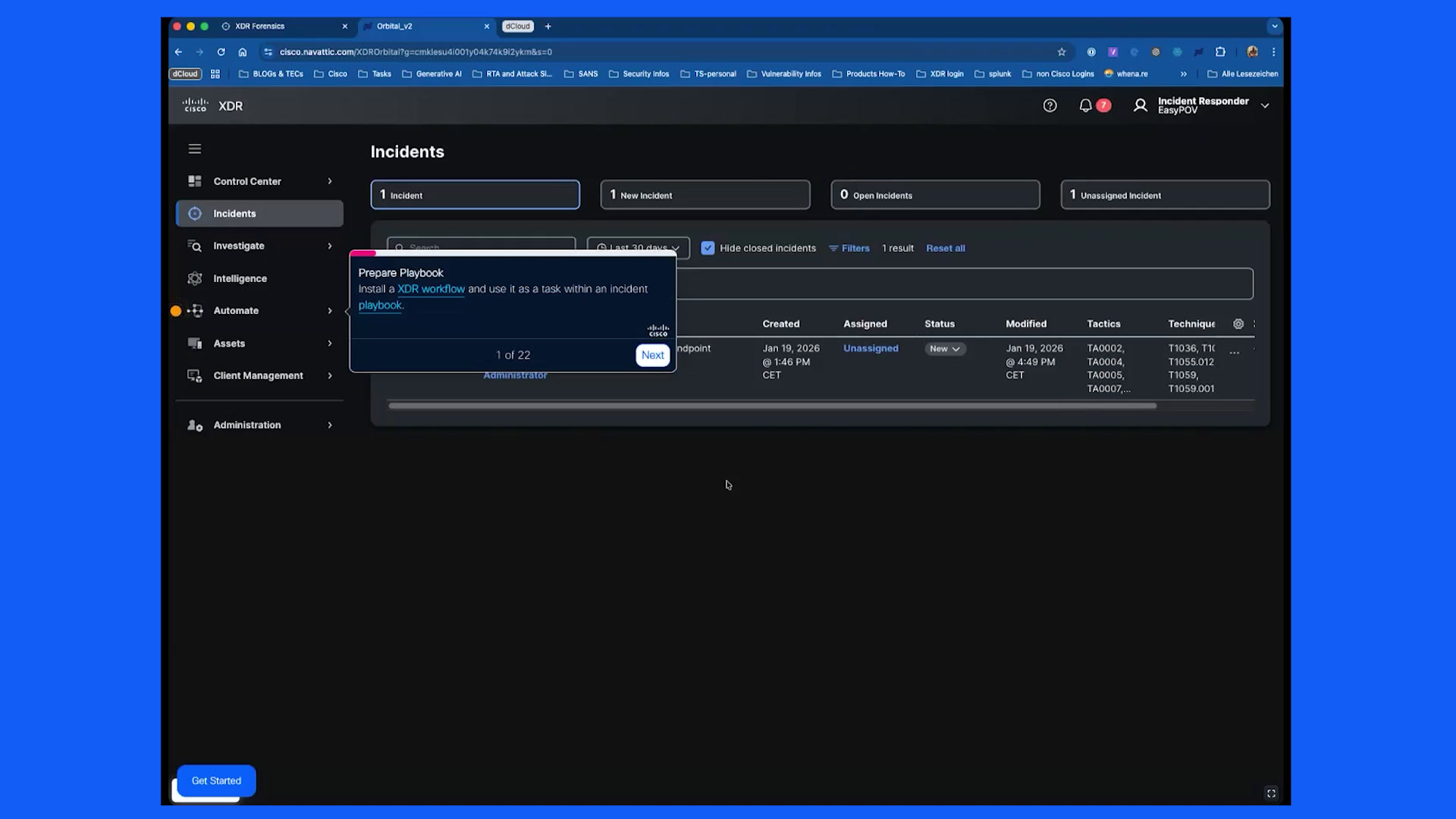Select the 1 Unassigned Incident card
The image size is (1456, 819).
[1165, 195]
